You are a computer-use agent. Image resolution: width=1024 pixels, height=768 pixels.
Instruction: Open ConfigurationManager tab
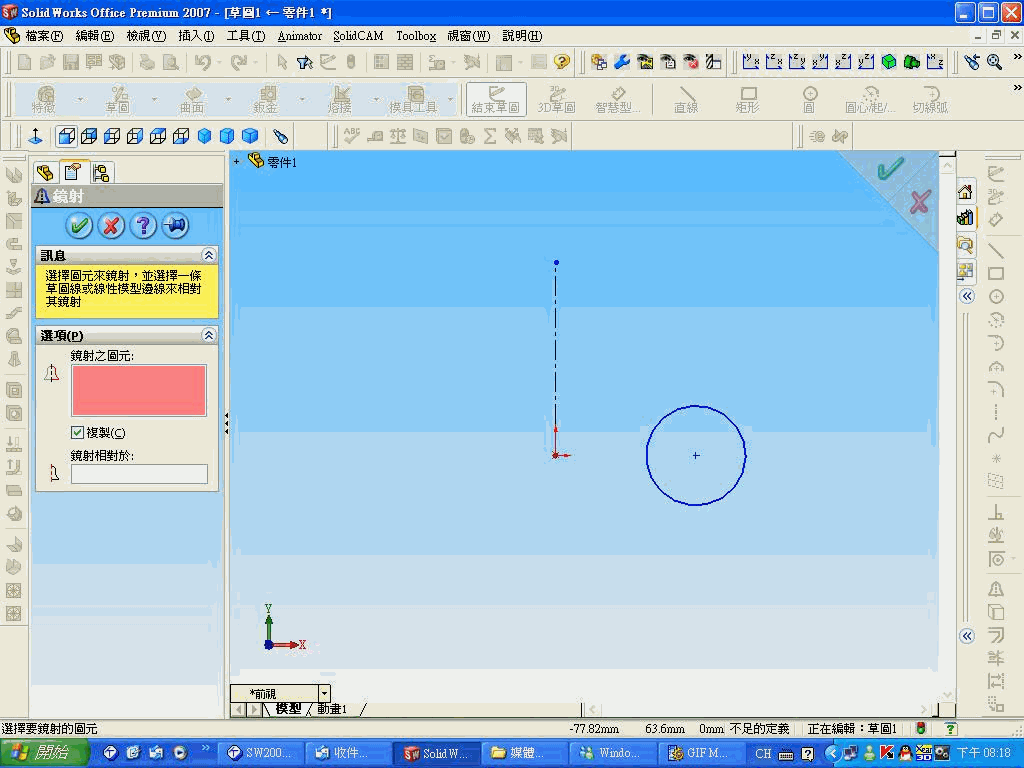101,172
